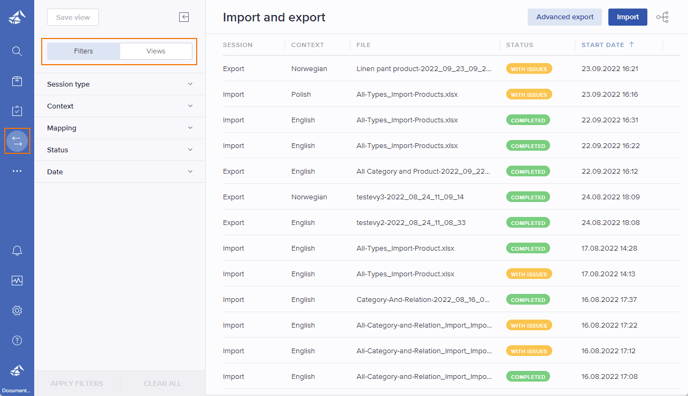688x396 pixels.
Task: Open testevy3-2022_08_24_11_09_14 file
Action: (x=410, y=197)
